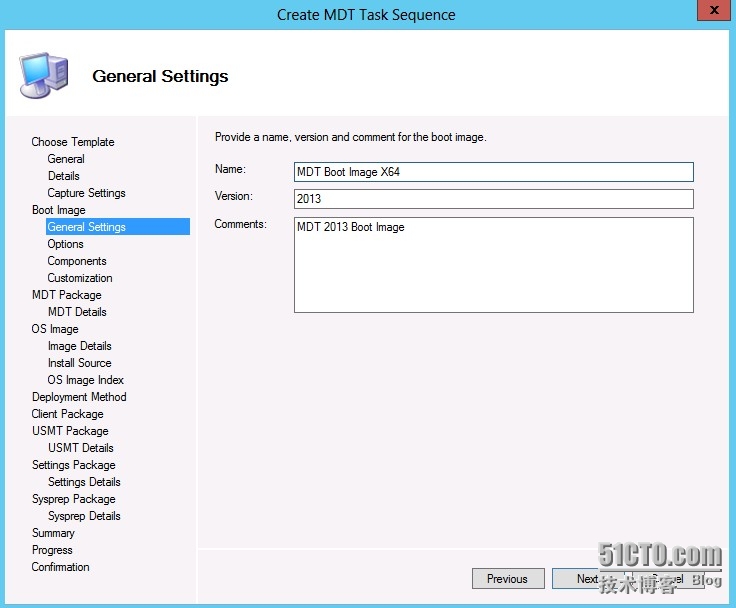Select USMT Details step
Viewport: 736px width, 608px height.
(81, 448)
